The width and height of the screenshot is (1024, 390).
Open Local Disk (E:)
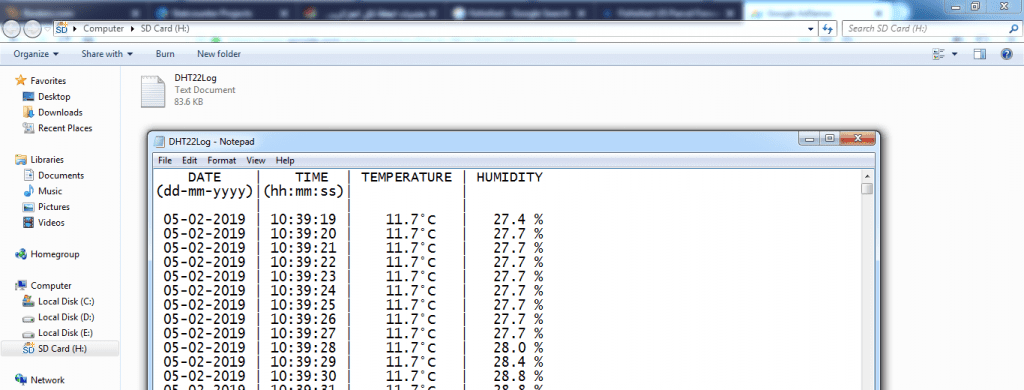click(65, 333)
